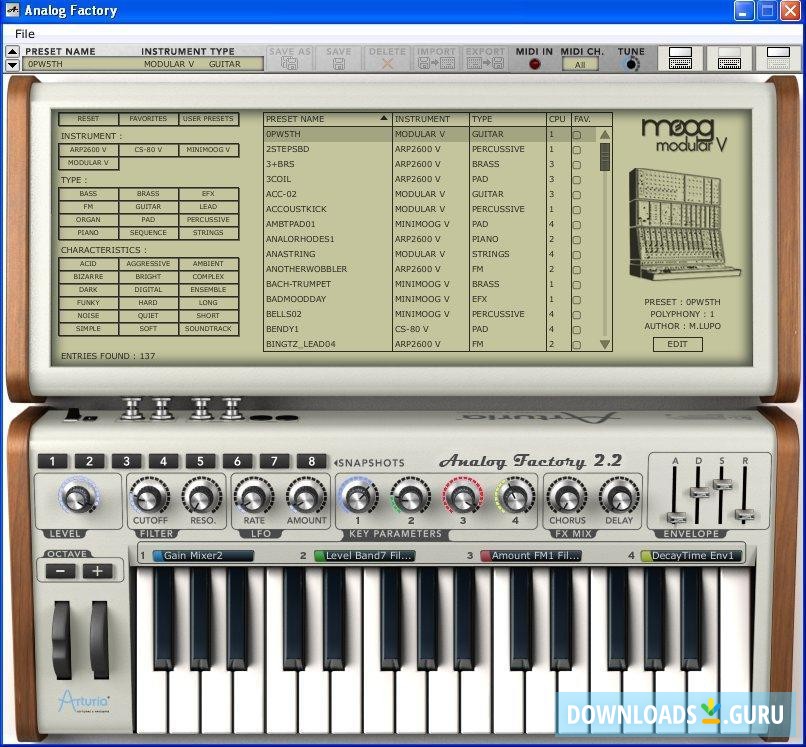Click the octave minus button
This screenshot has width=806, height=747.
click(x=60, y=571)
